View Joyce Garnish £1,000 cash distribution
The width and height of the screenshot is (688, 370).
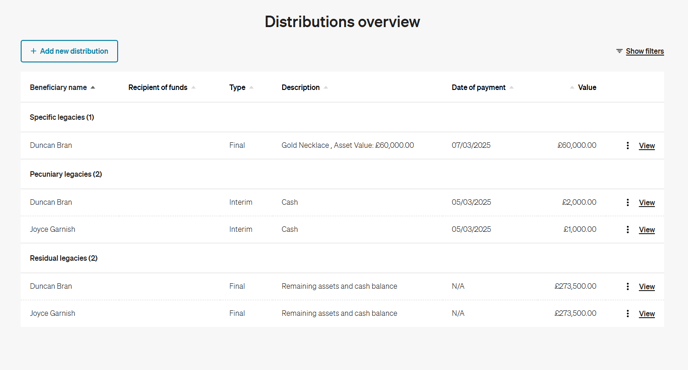coord(647,230)
